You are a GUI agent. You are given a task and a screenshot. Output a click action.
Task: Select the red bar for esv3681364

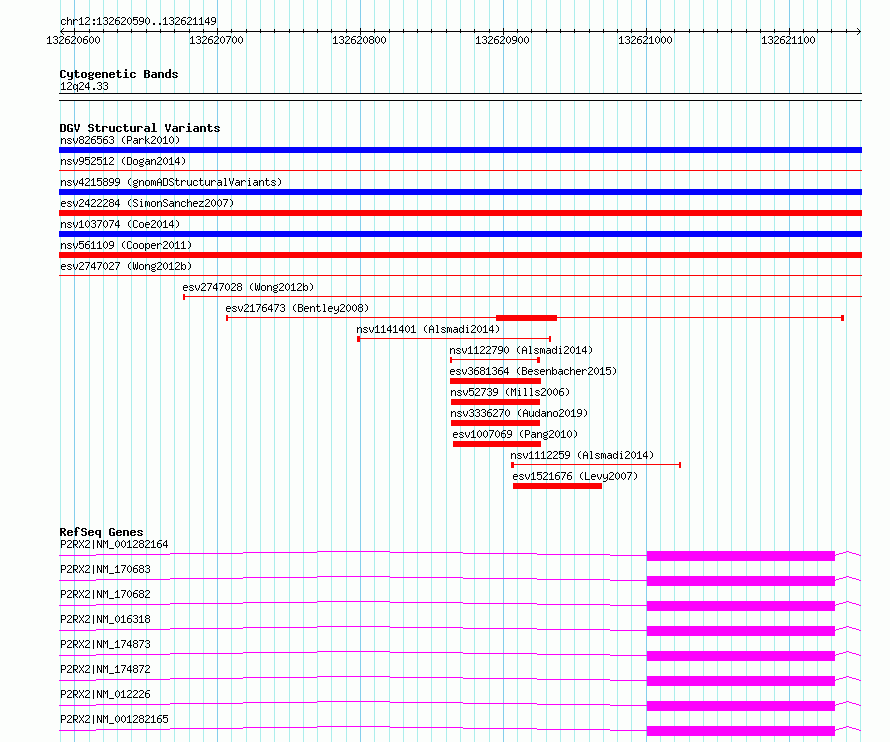coord(495,381)
